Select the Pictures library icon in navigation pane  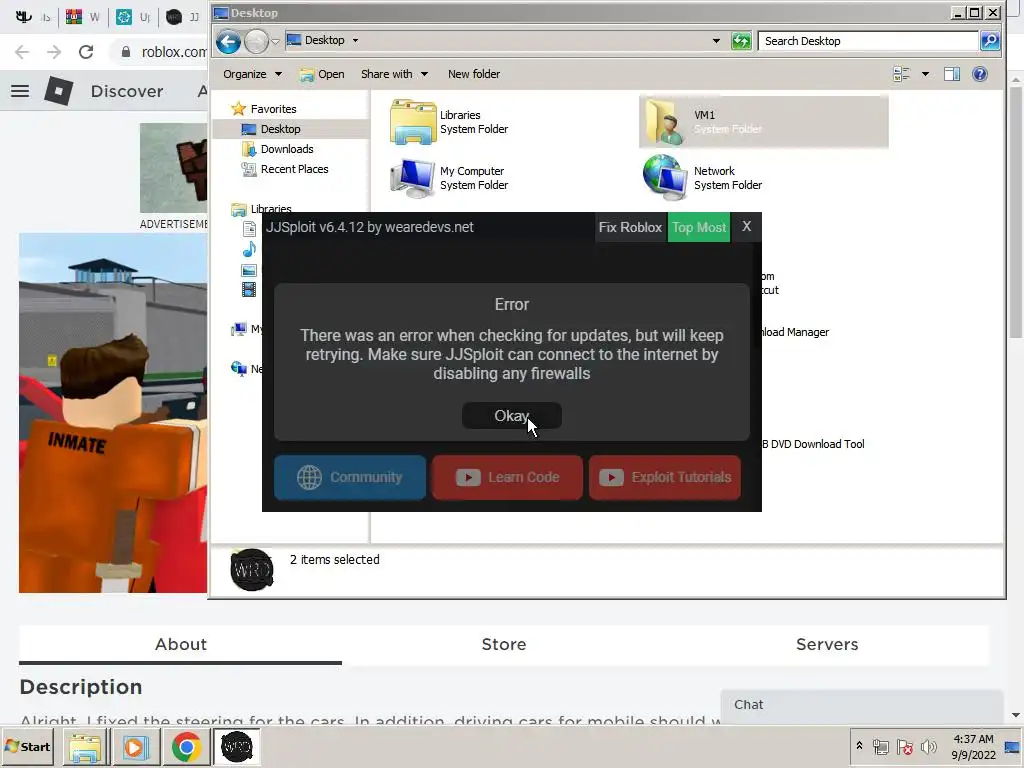[249, 270]
